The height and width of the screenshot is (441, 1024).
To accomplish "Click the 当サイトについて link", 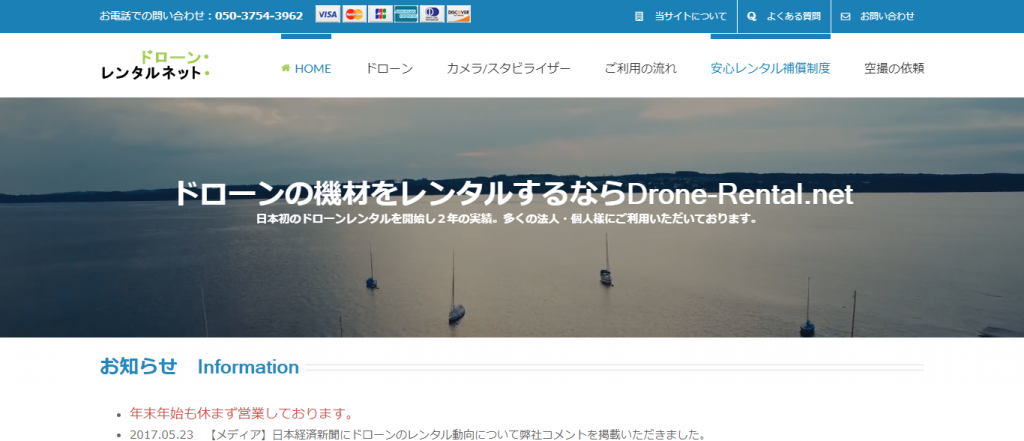I will click(x=690, y=16).
